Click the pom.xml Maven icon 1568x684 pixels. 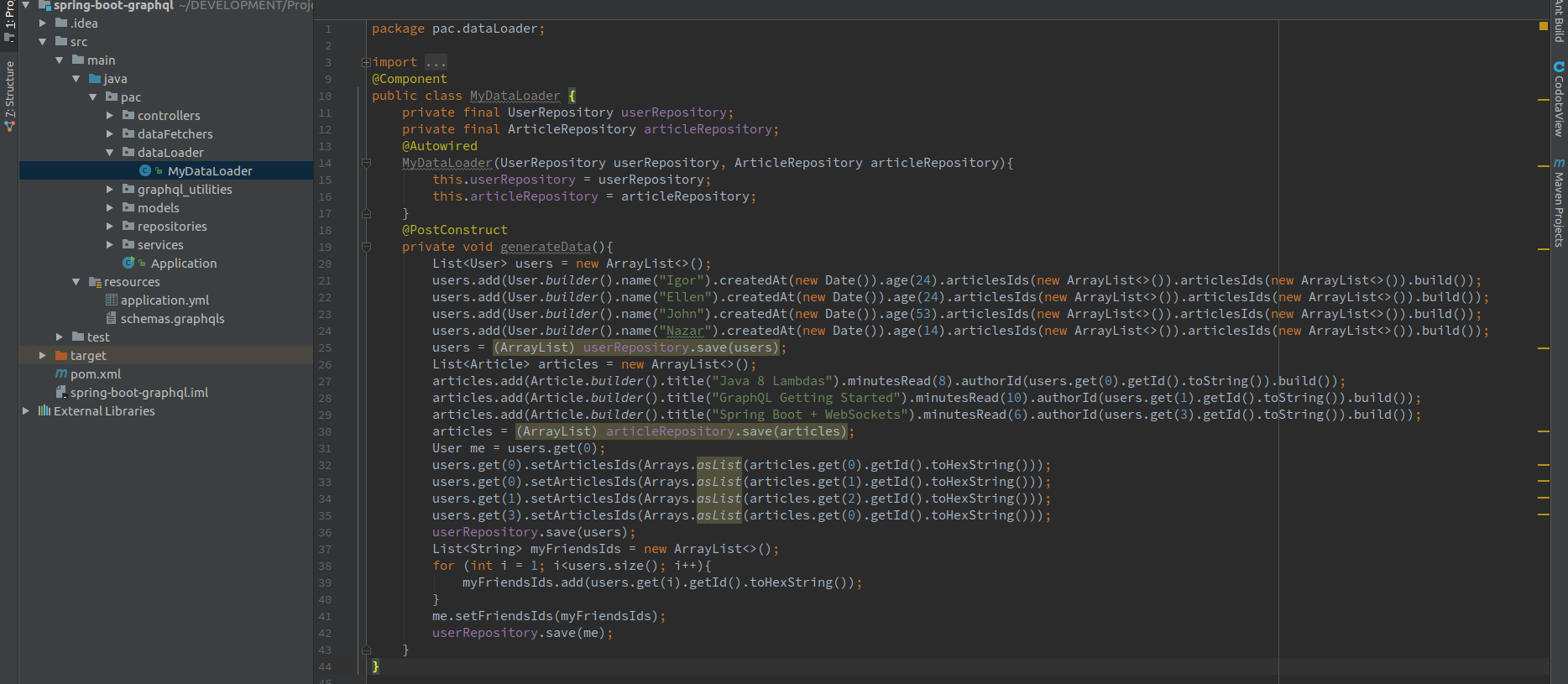tap(61, 373)
